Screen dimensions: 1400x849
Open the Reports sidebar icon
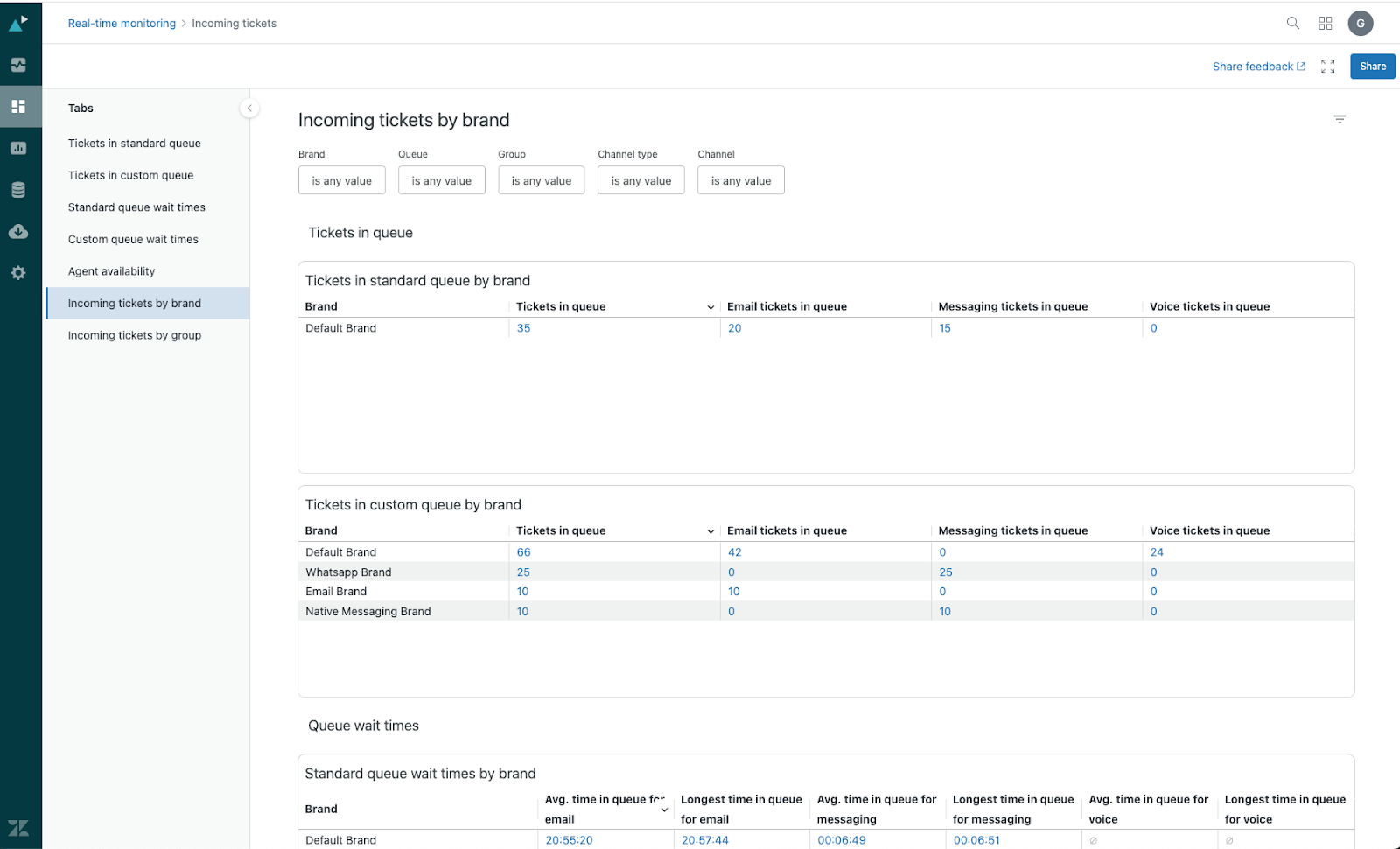point(18,148)
